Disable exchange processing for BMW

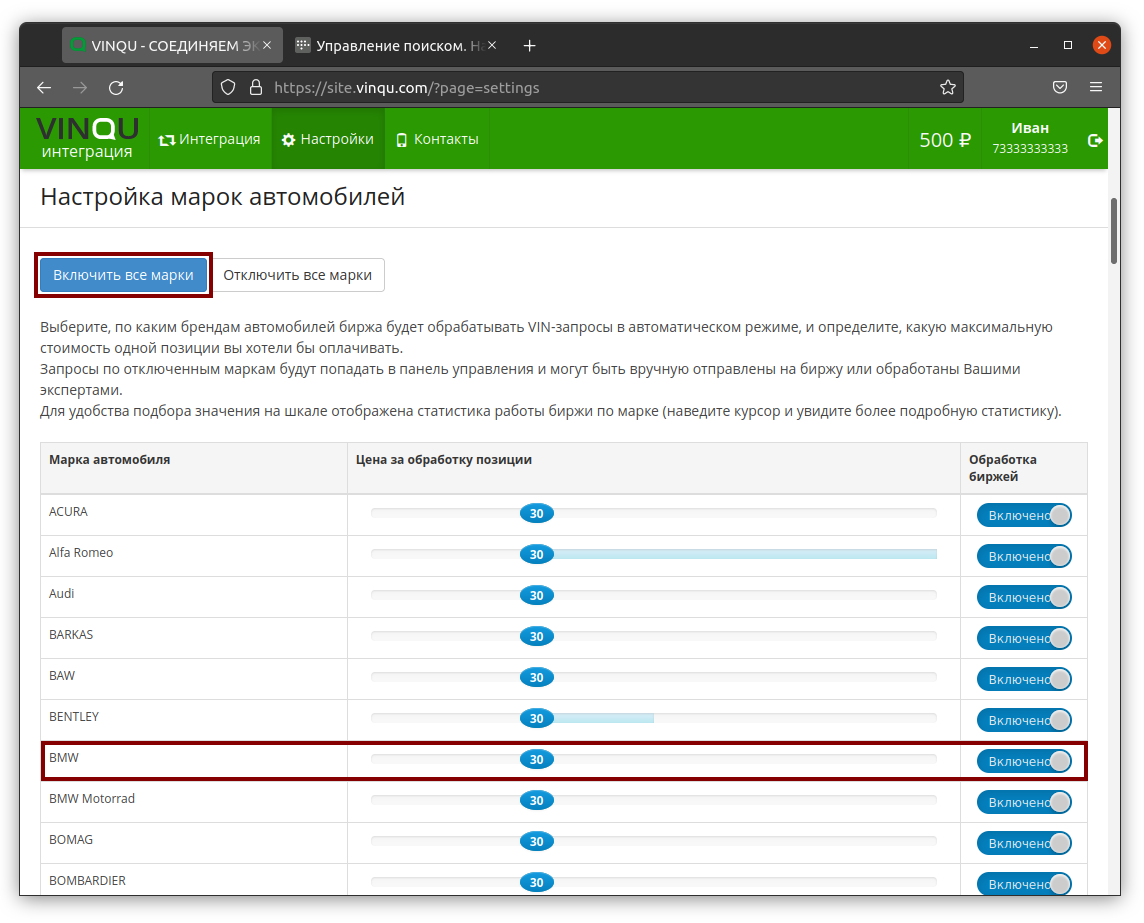[1024, 761]
